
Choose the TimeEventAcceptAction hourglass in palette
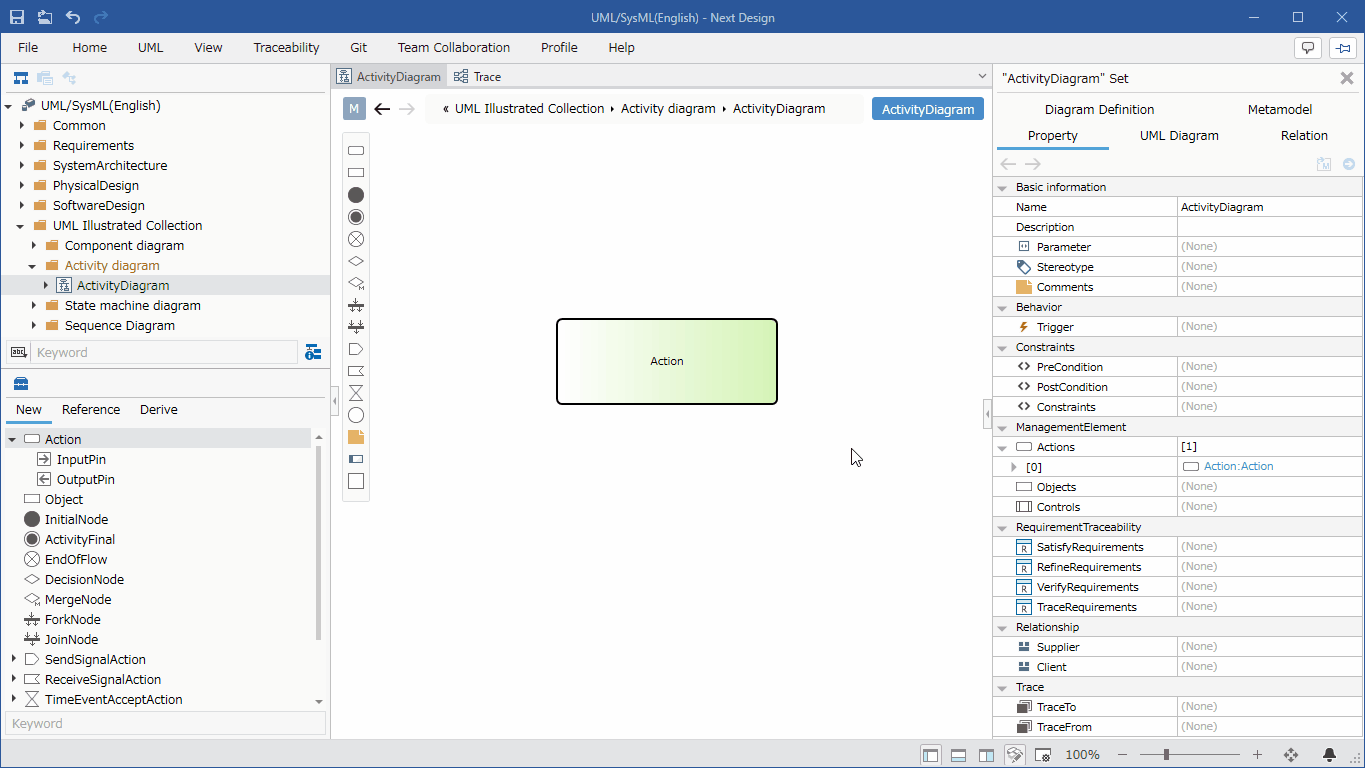pos(356,393)
